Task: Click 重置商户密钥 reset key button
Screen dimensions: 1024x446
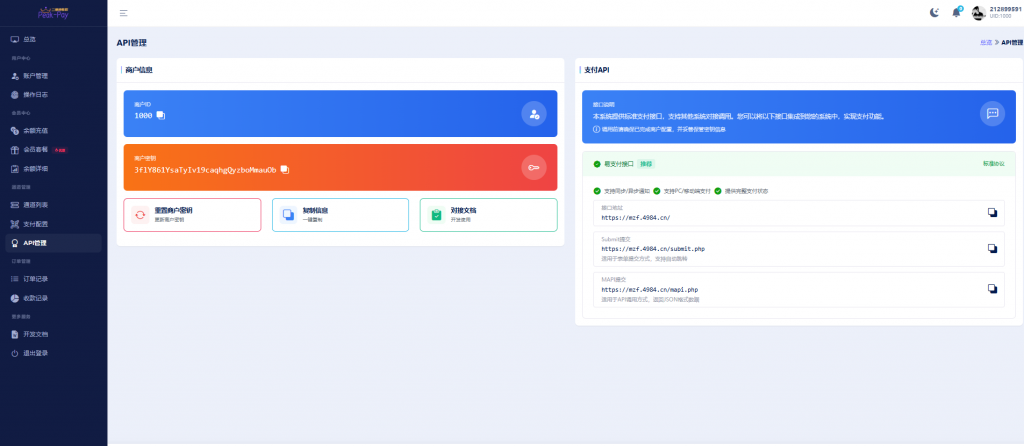Action: (192, 215)
